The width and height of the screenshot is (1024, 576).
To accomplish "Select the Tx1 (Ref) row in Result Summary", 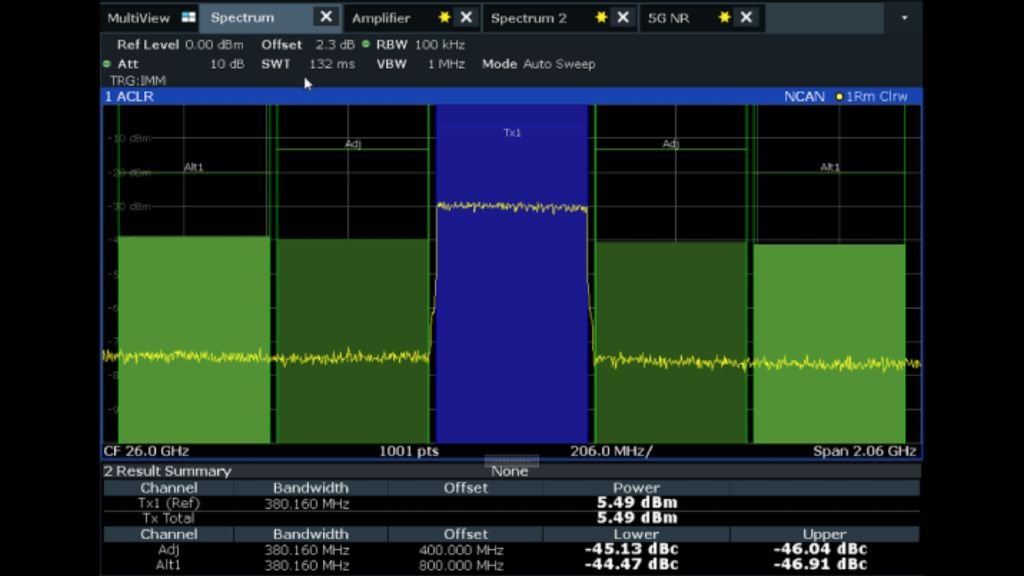I will (168, 503).
